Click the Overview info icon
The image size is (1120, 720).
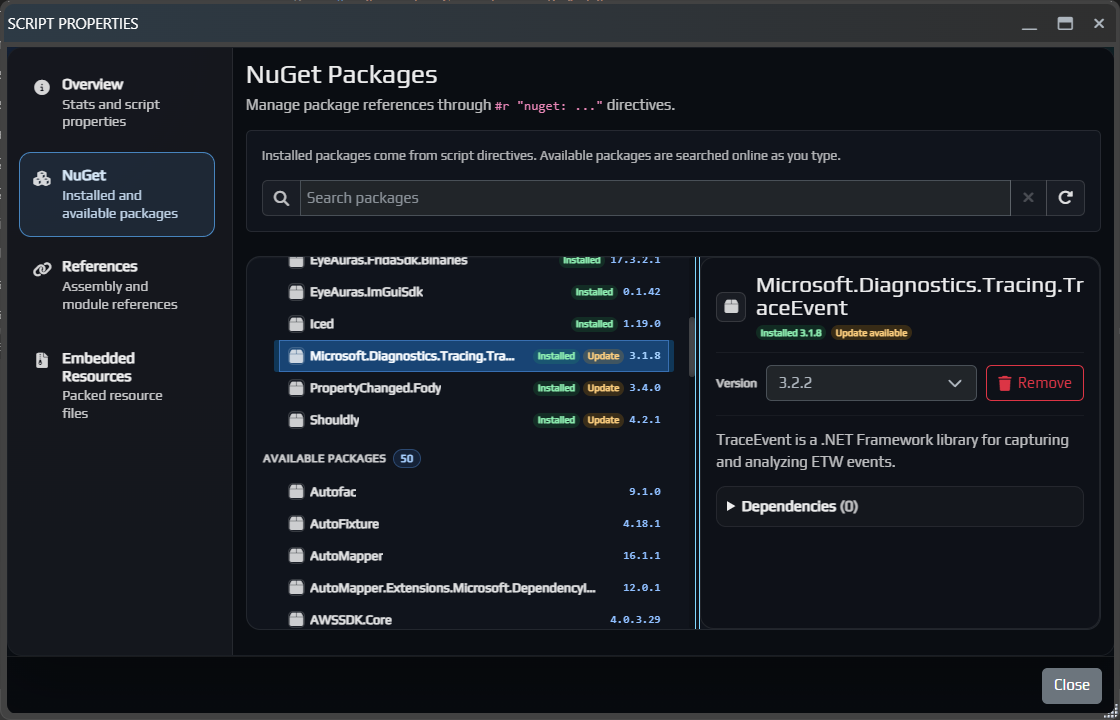click(x=42, y=84)
